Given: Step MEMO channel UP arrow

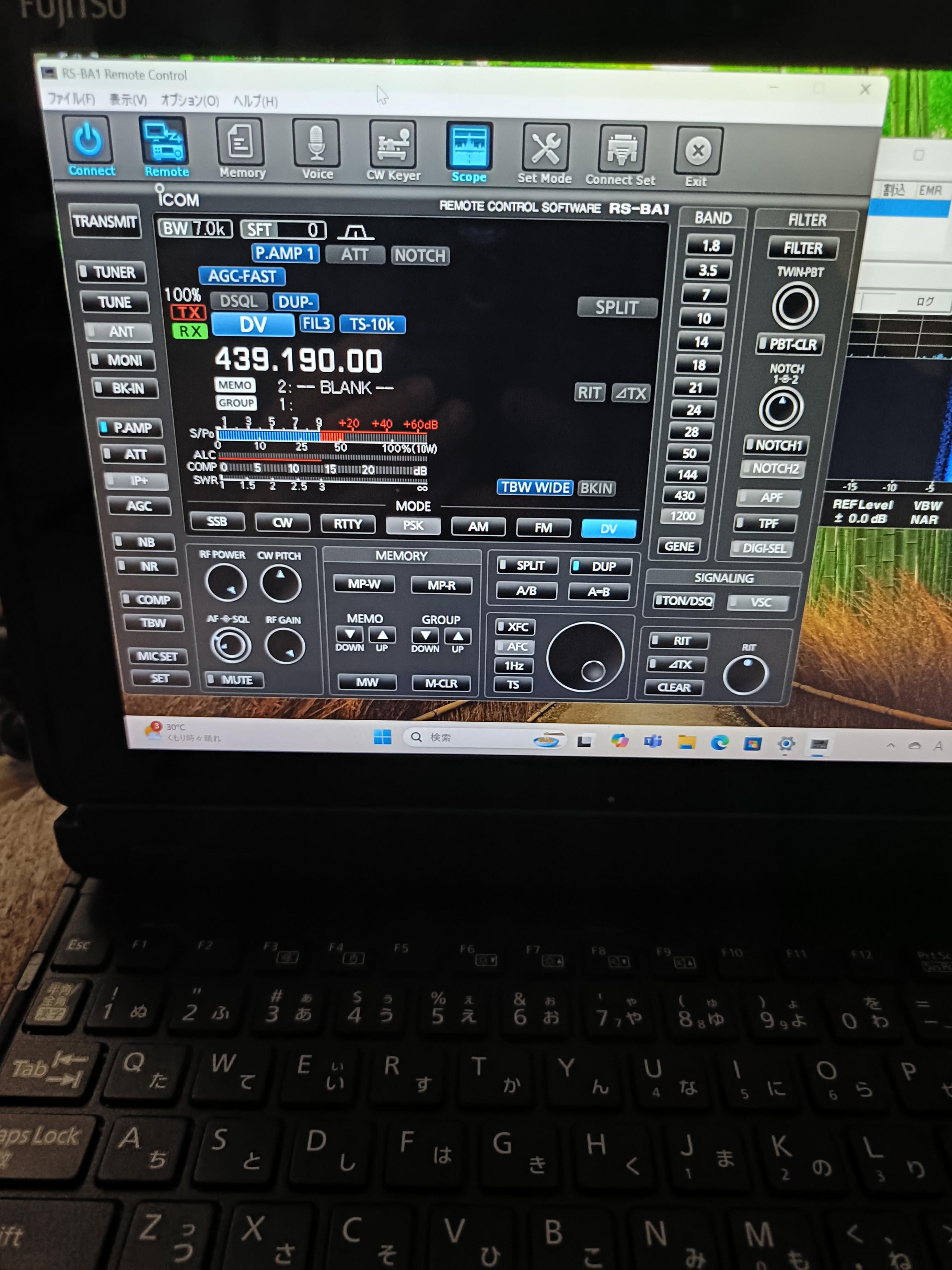Looking at the screenshot, I should tap(382, 635).
